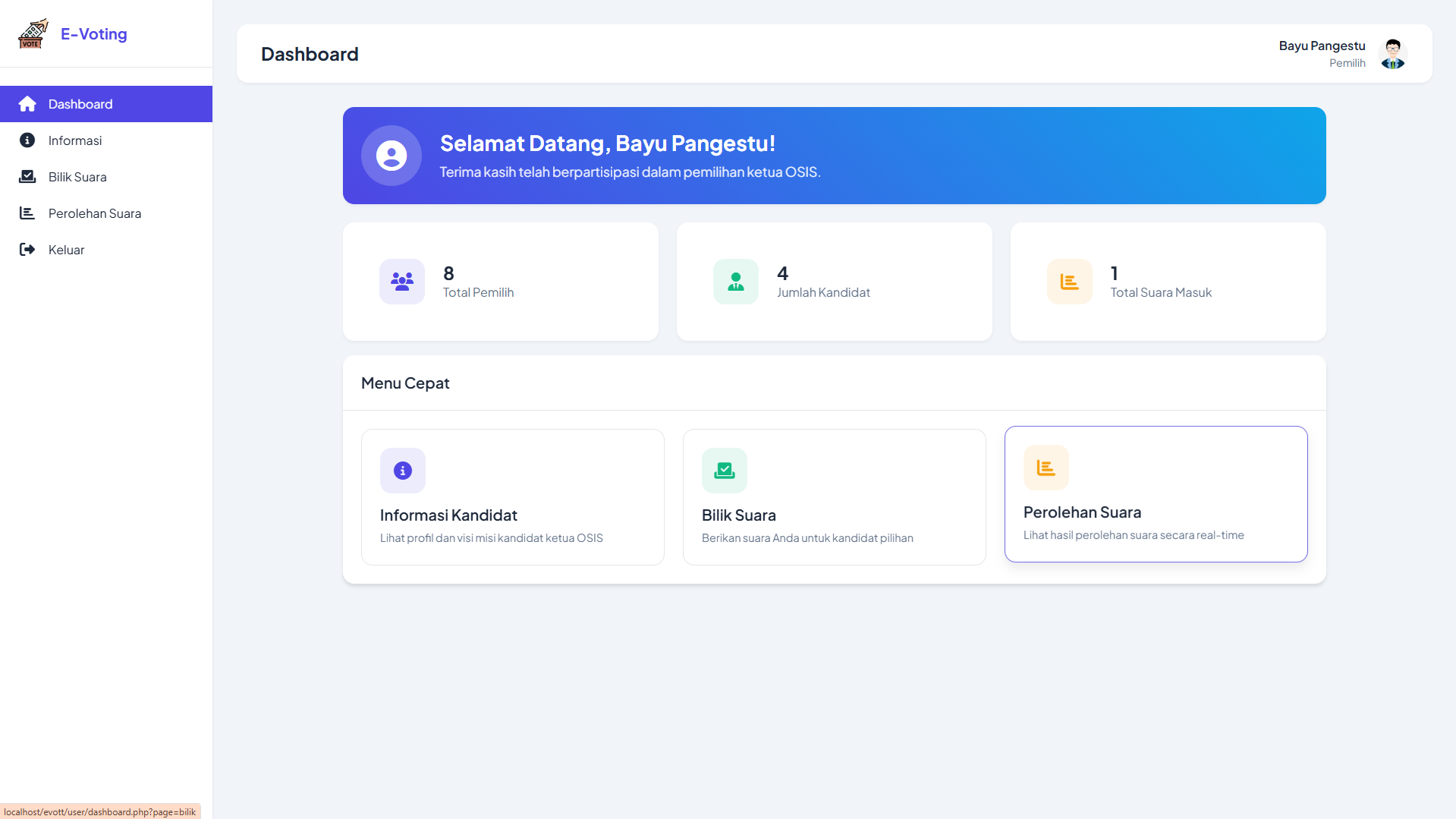The height and width of the screenshot is (819, 1456).
Task: Open Perolehan Suara in the sidebar menu
Action: [x=106, y=213]
